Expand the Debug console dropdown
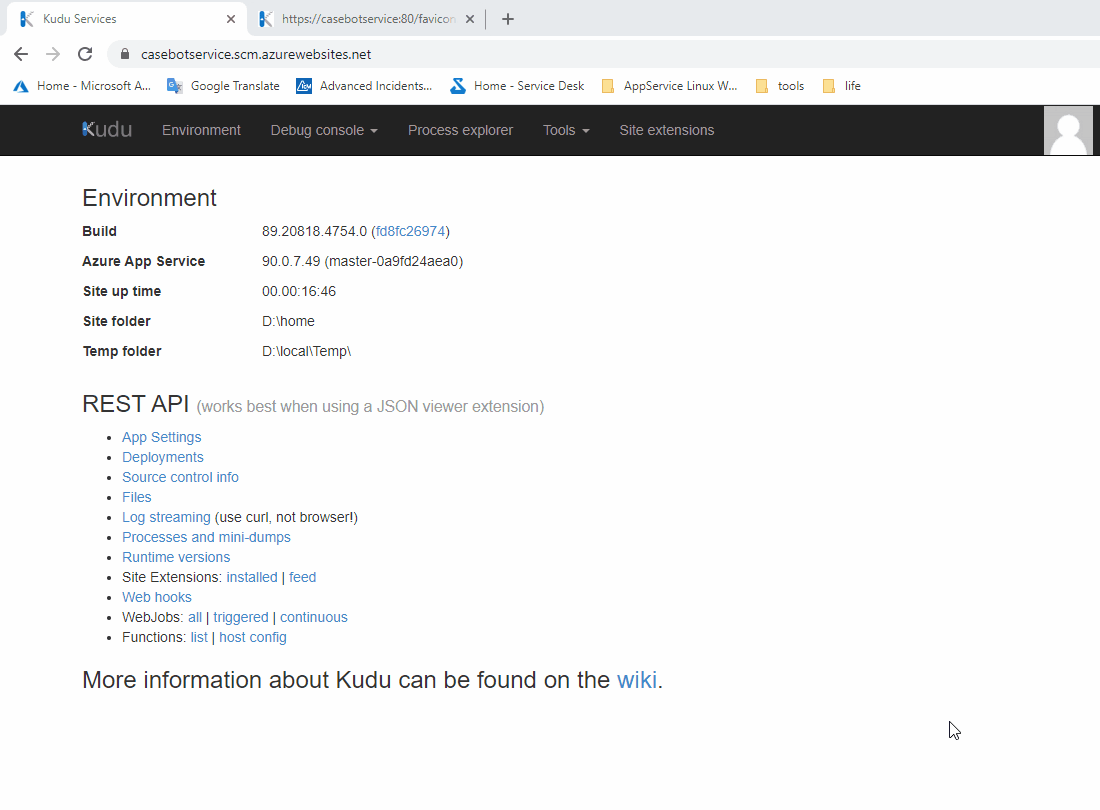1100x810 pixels. click(324, 130)
